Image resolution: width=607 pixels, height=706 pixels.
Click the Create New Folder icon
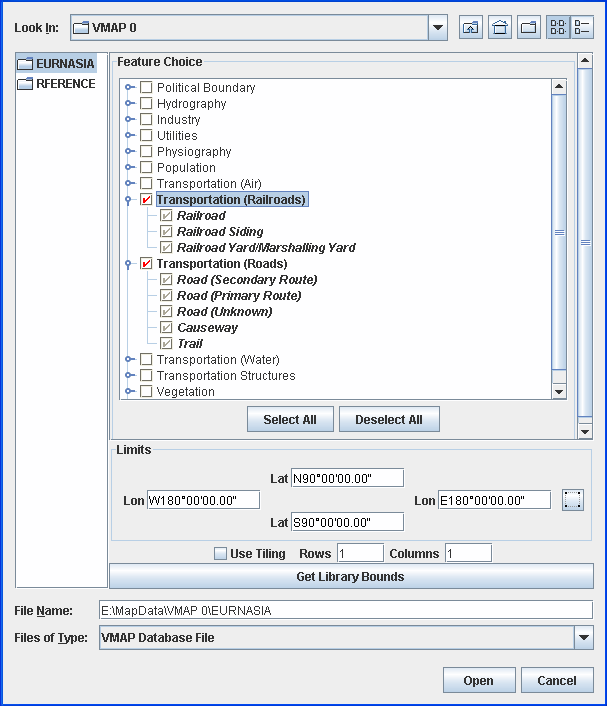[529, 28]
